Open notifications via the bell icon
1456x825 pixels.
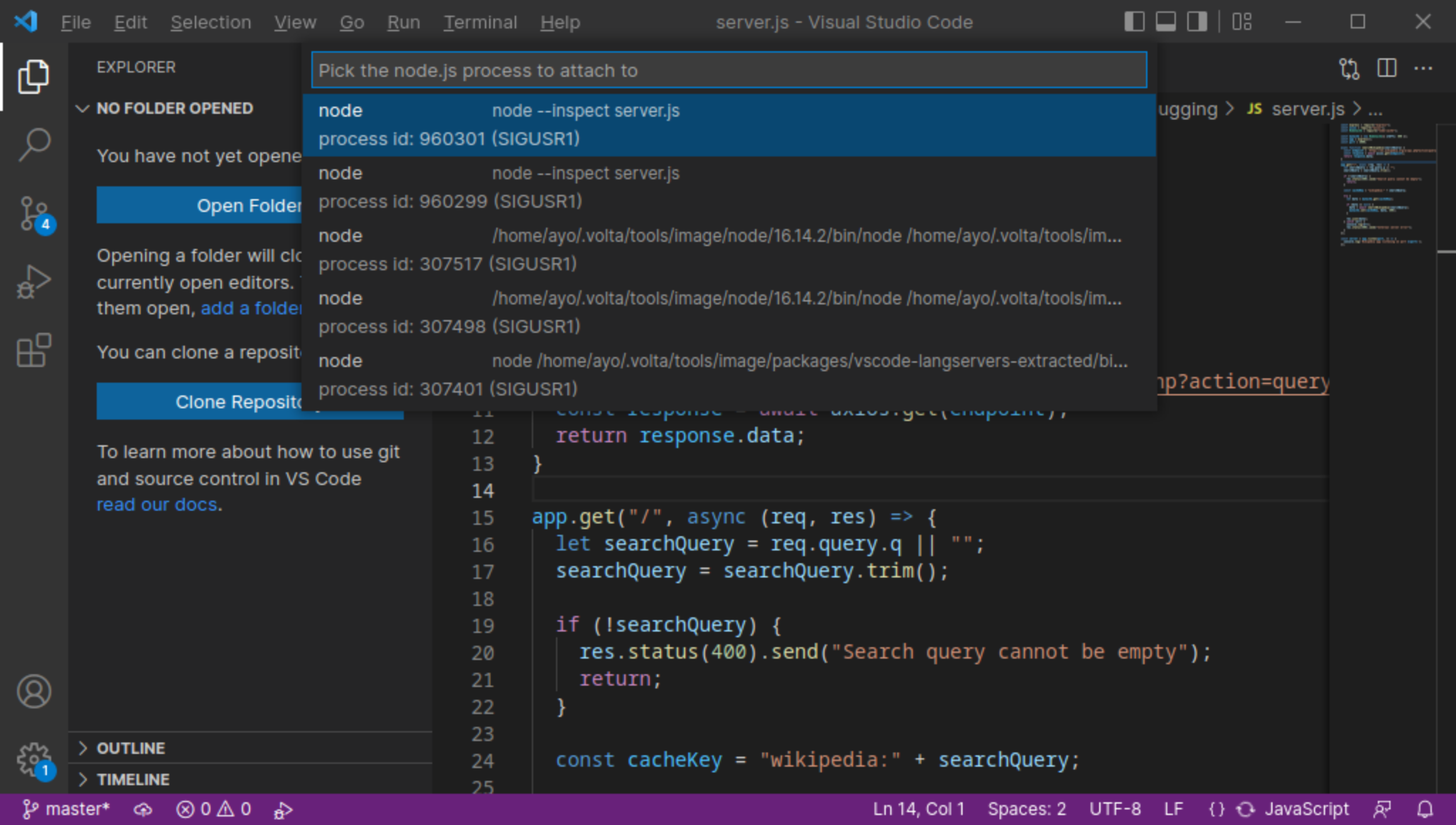[x=1426, y=809]
